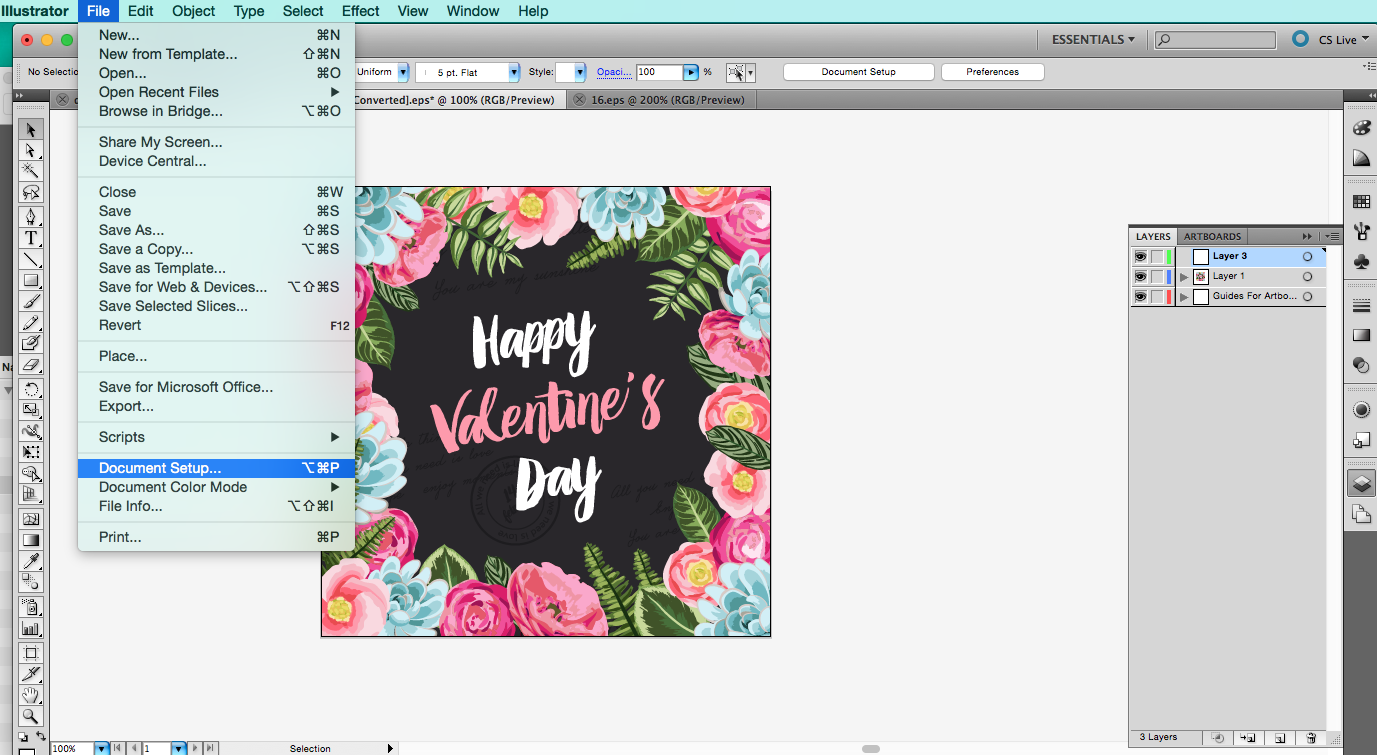
Task: Select the Line Segment tool
Action: tap(31, 259)
